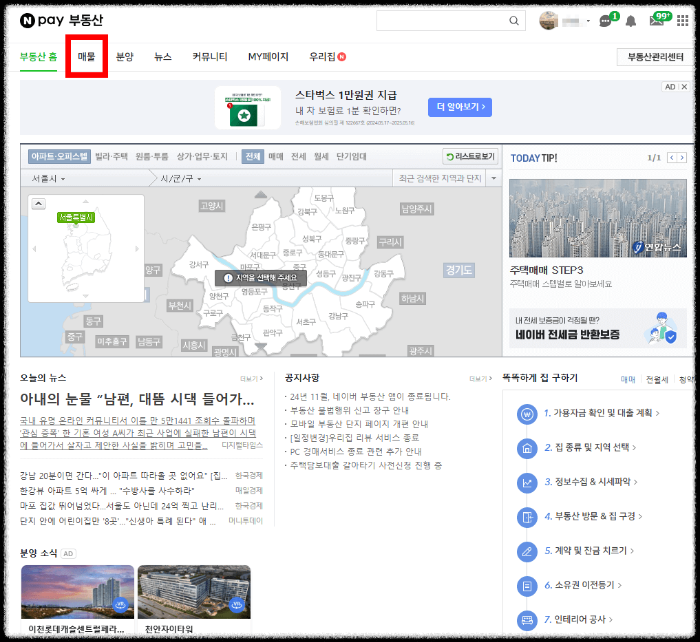
Task: Open the 매물 tab
Action: point(86,57)
